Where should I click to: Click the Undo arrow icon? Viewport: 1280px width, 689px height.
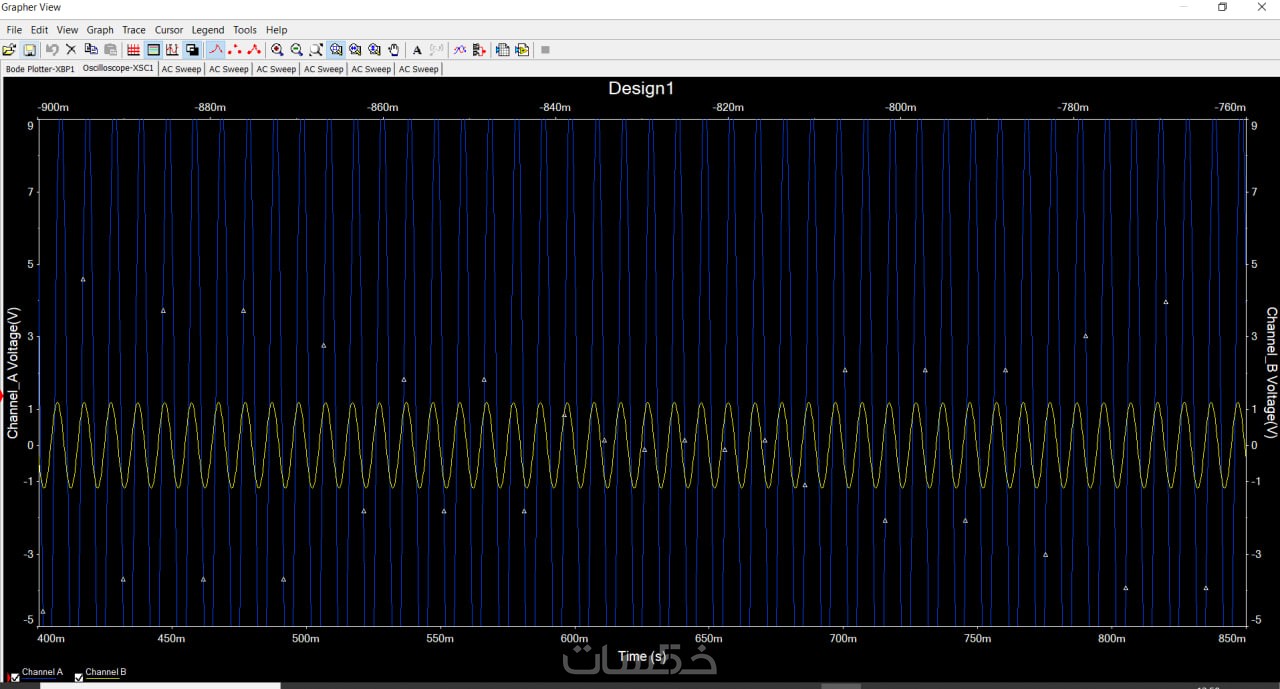tap(52, 49)
